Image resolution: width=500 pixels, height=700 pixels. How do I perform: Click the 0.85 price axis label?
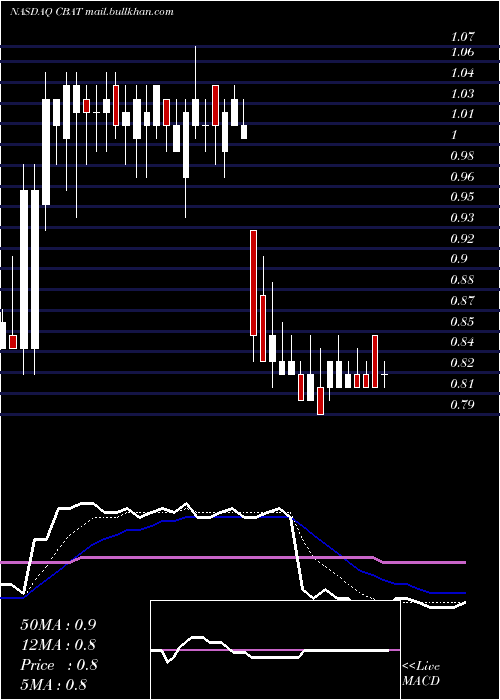click(462, 321)
